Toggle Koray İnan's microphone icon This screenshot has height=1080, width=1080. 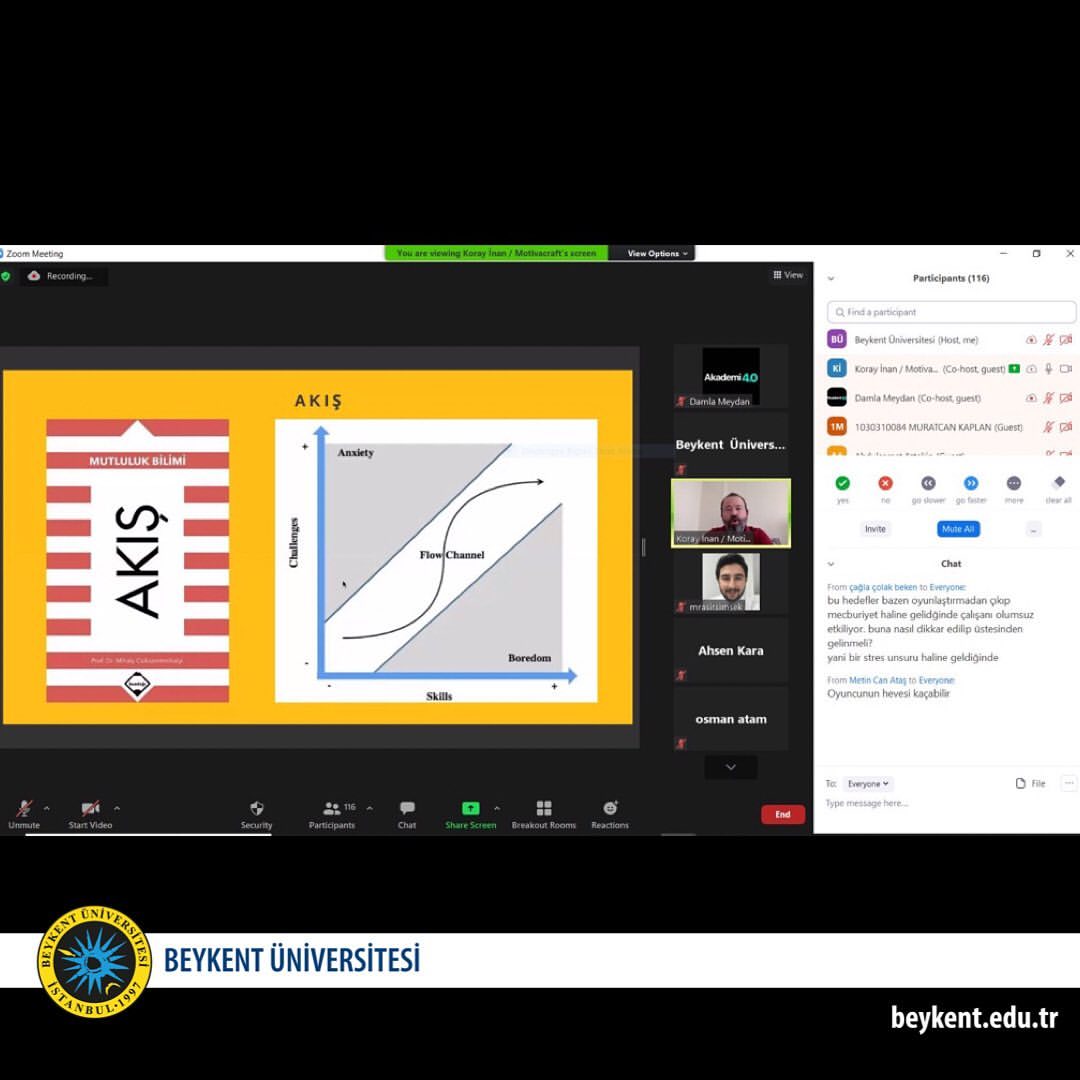pos(1048,368)
